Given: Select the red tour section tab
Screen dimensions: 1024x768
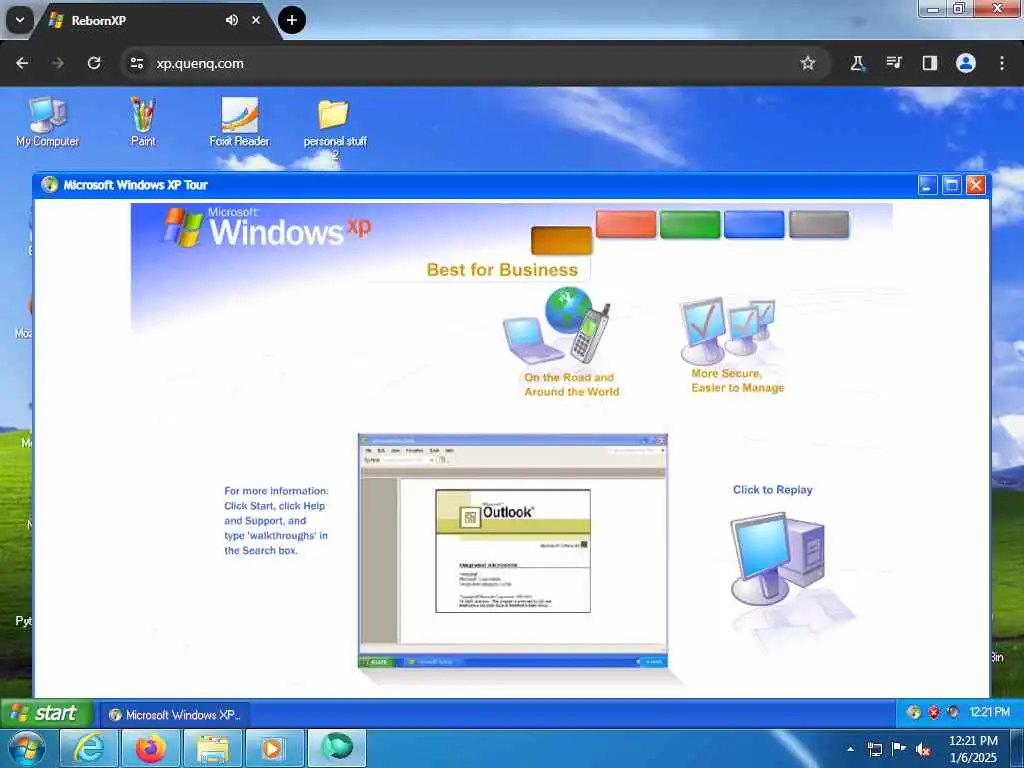Looking at the screenshot, I should coord(626,224).
